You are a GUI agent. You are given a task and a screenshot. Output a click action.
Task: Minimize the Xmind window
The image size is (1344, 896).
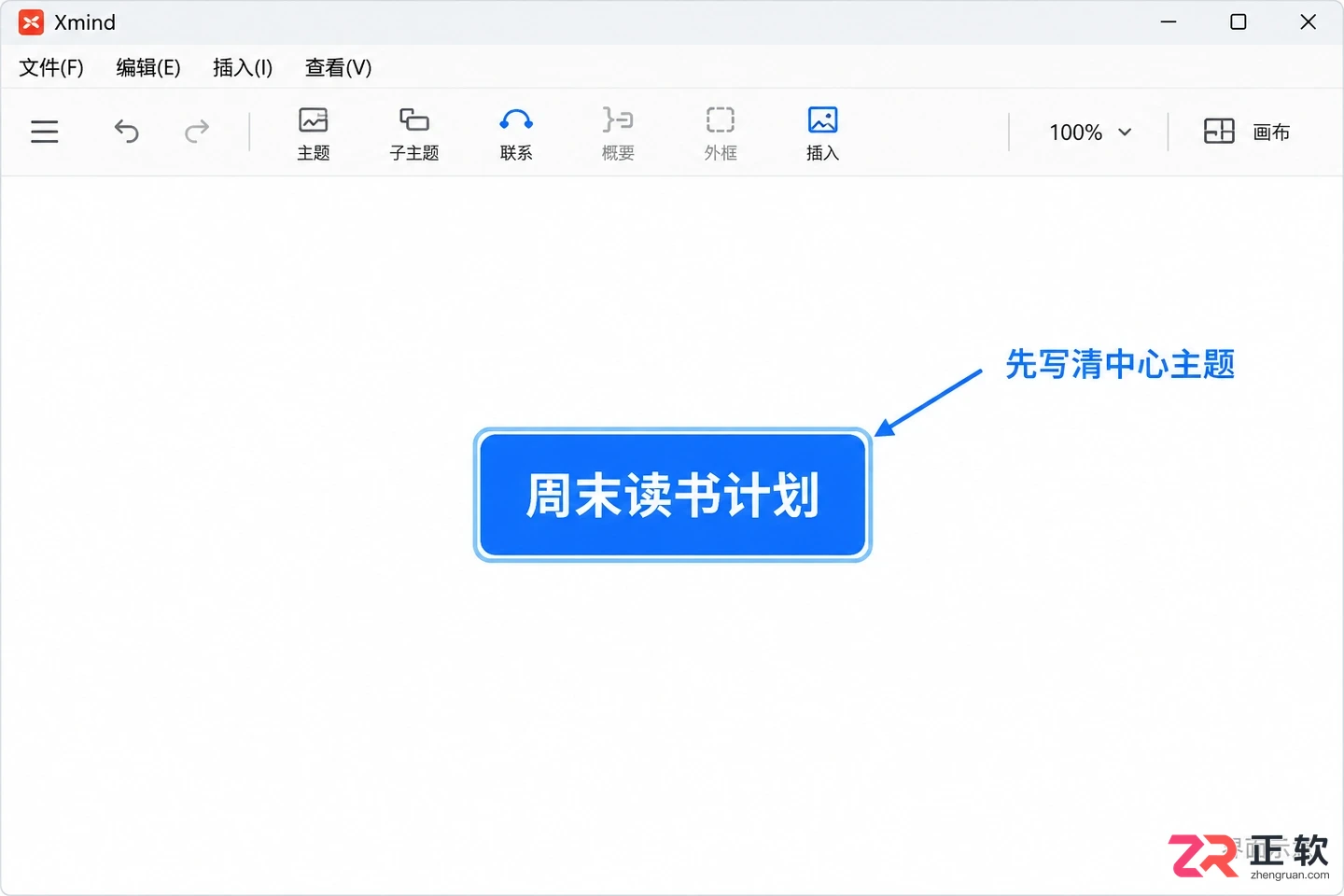tap(1169, 21)
